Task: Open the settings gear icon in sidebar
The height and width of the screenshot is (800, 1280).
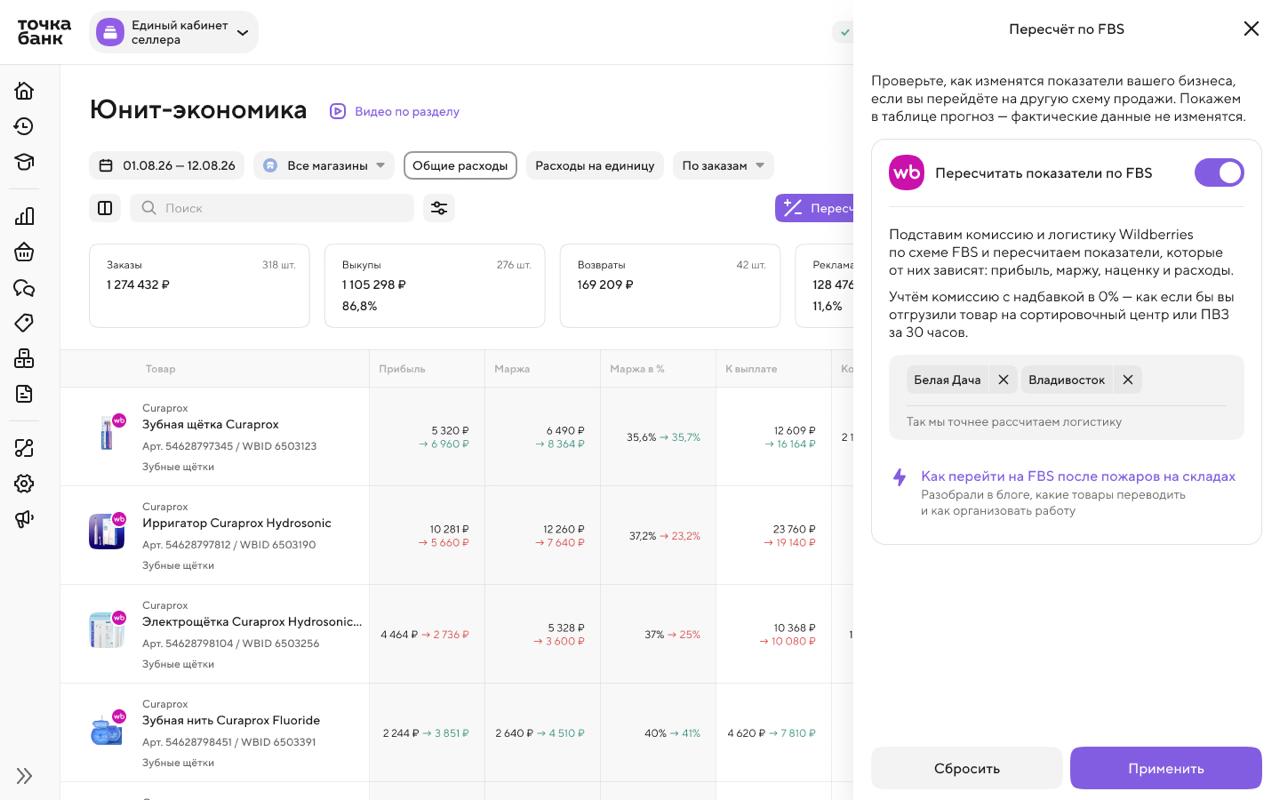Action: click(24, 484)
